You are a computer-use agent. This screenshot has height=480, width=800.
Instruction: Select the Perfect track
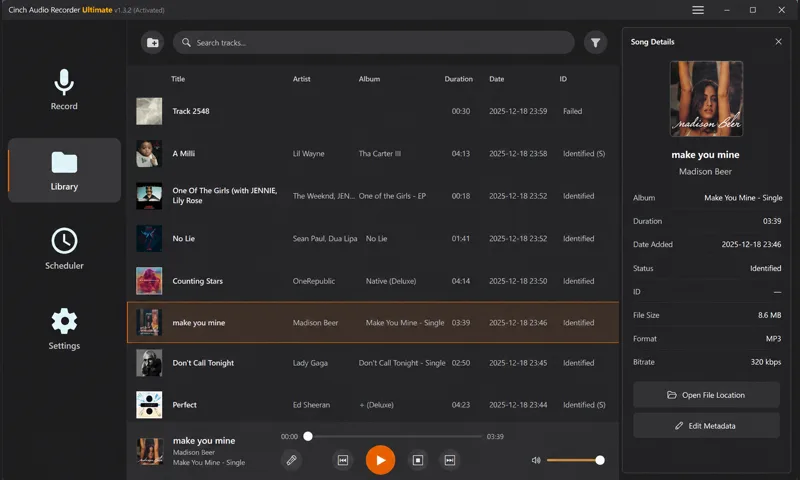[373, 405]
